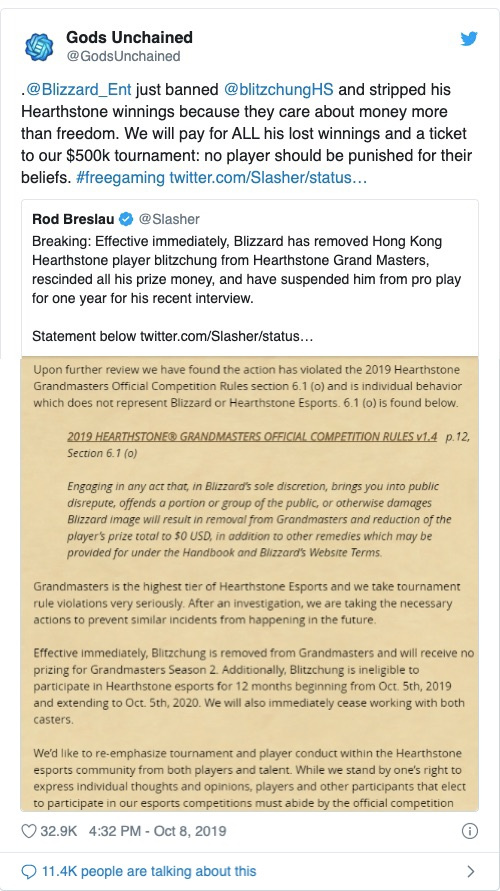This screenshot has height=891, width=500.
Task: Click the Gods Unchained profile avatar
Action: [39, 47]
